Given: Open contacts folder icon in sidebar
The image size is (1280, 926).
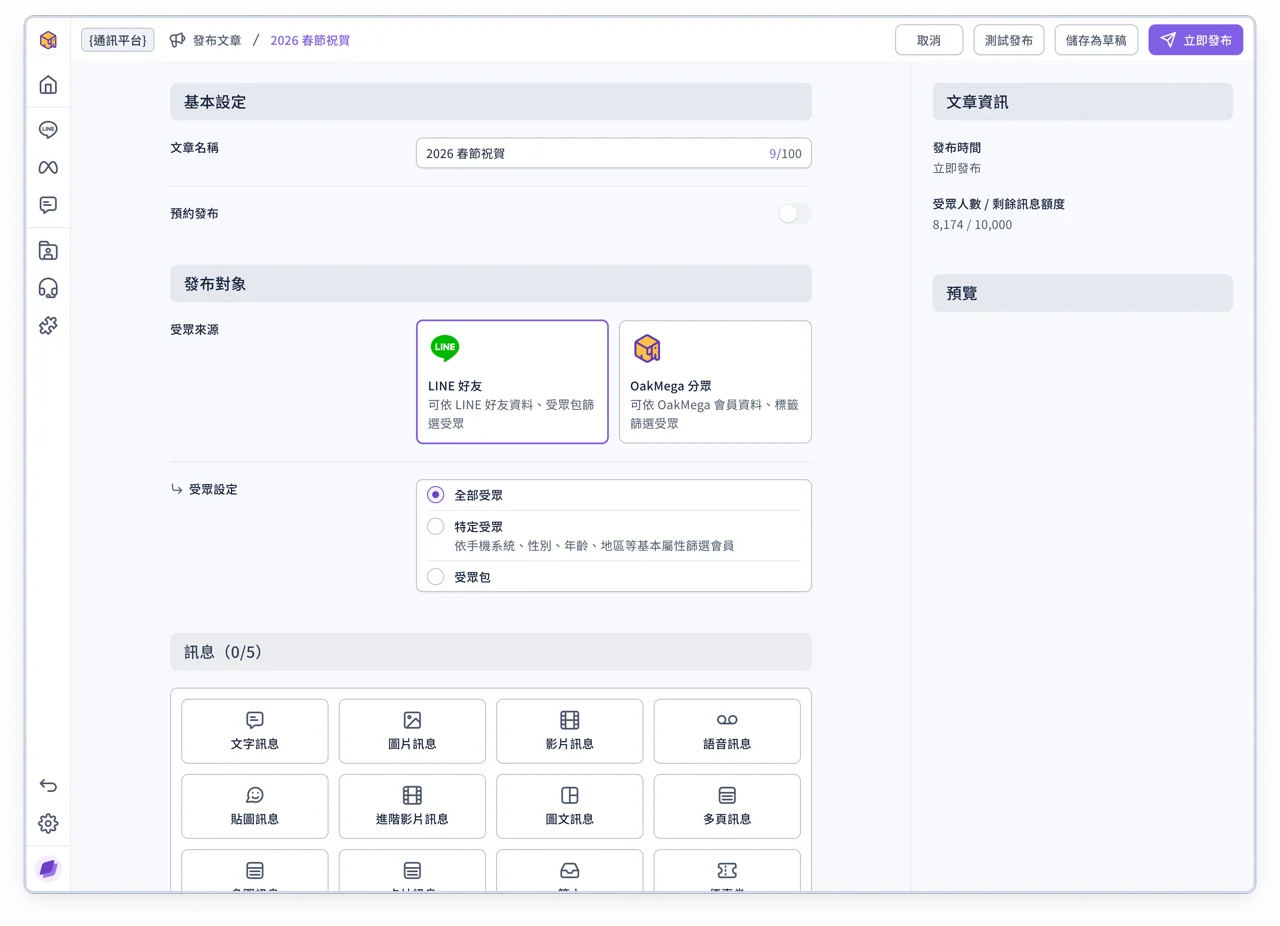Looking at the screenshot, I should pos(48,250).
